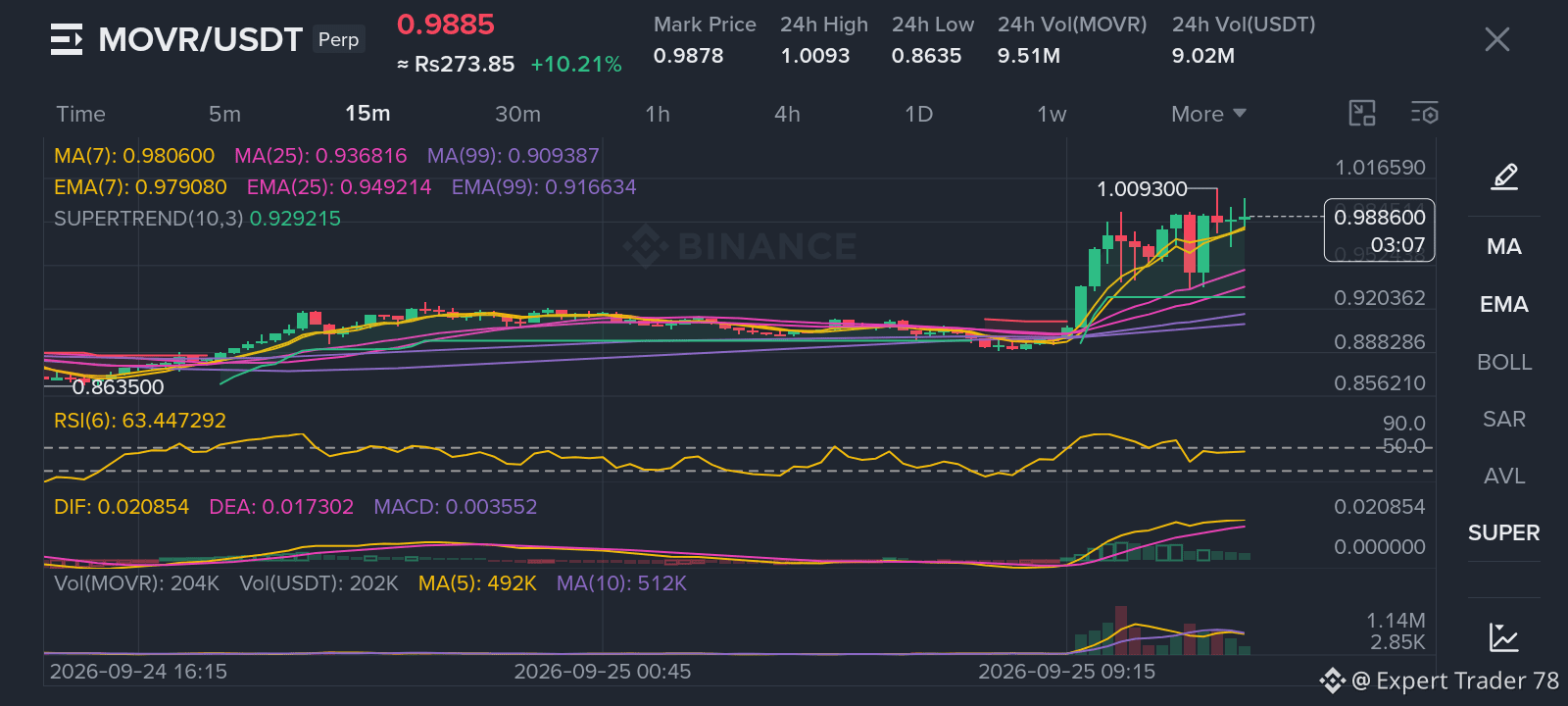The height and width of the screenshot is (706, 1568).
Task: Toggle the SUPER trend indicator
Action: tap(1504, 532)
